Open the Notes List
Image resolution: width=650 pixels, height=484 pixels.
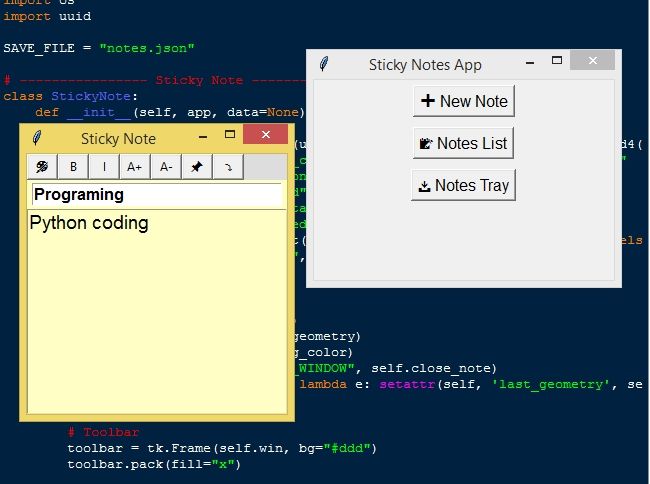(x=464, y=143)
